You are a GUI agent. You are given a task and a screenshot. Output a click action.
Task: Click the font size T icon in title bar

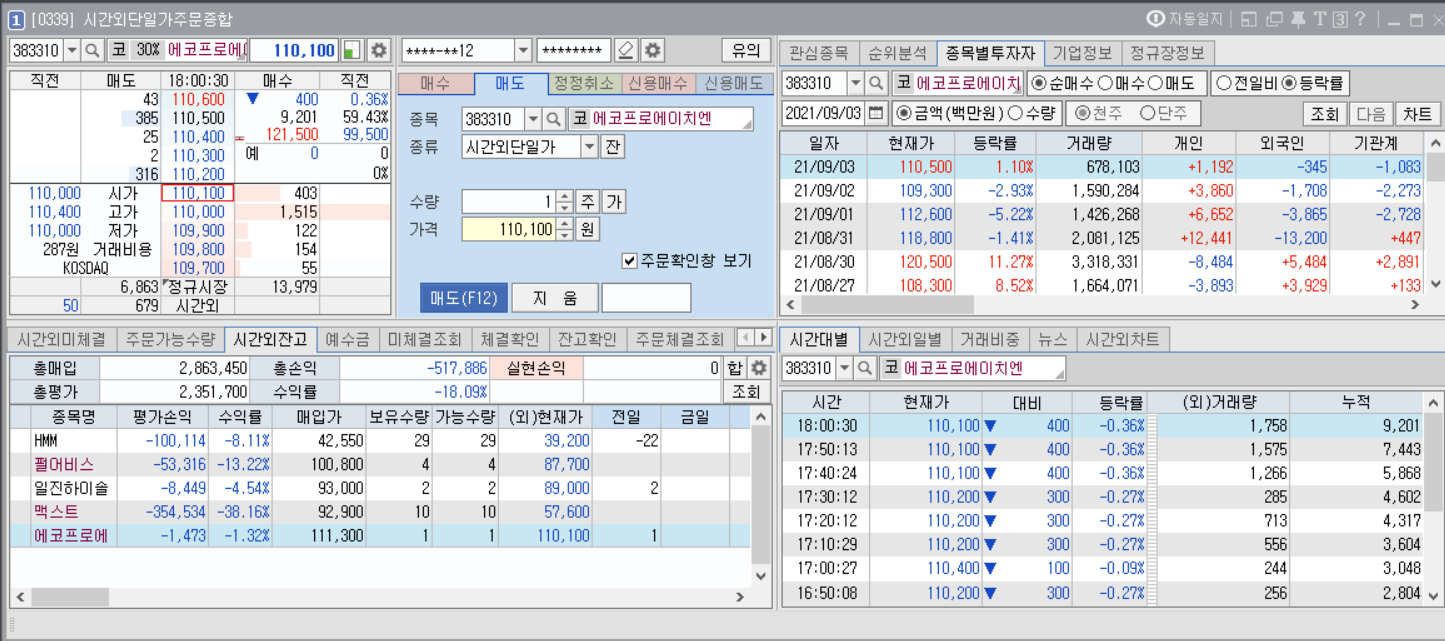[x=1320, y=19]
